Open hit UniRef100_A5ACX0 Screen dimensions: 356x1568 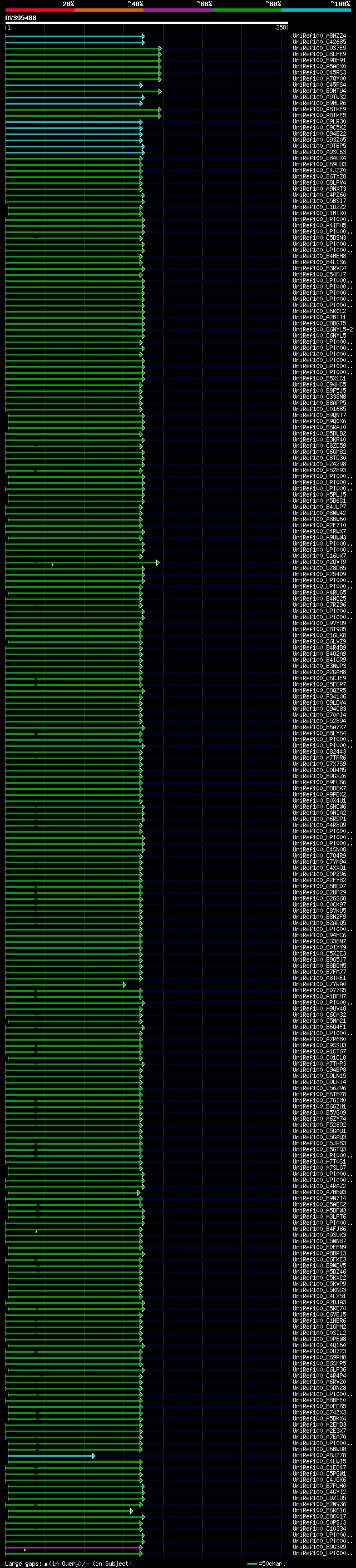[x=319, y=66]
